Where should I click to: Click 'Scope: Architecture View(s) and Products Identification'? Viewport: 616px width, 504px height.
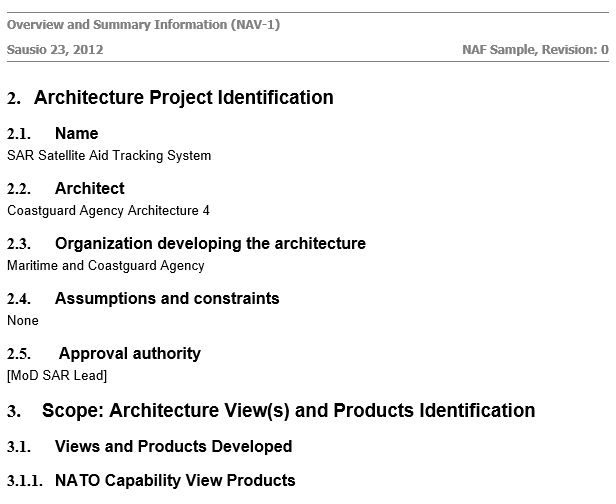289,411
